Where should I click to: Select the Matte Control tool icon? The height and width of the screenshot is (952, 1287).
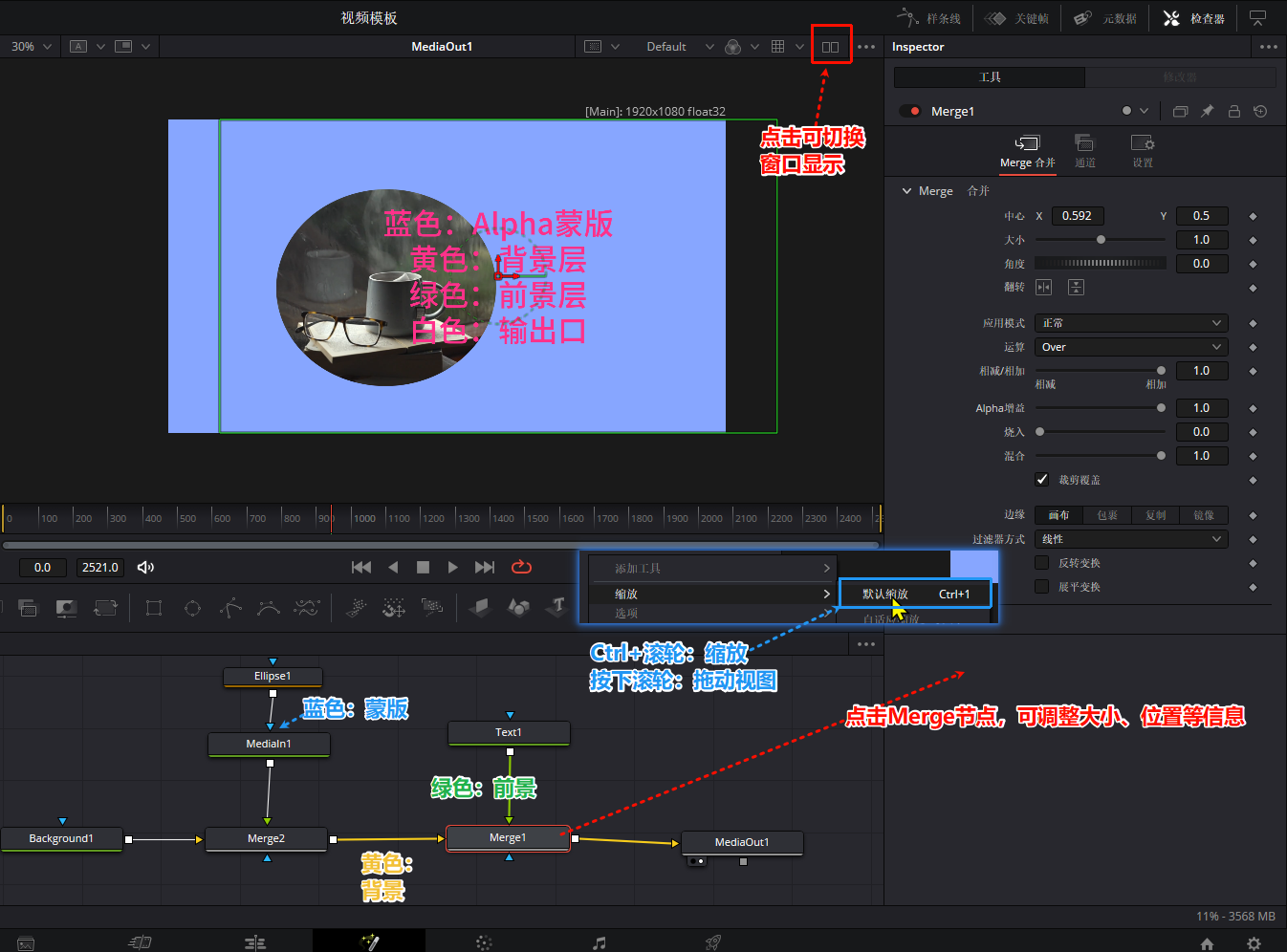tap(66, 608)
